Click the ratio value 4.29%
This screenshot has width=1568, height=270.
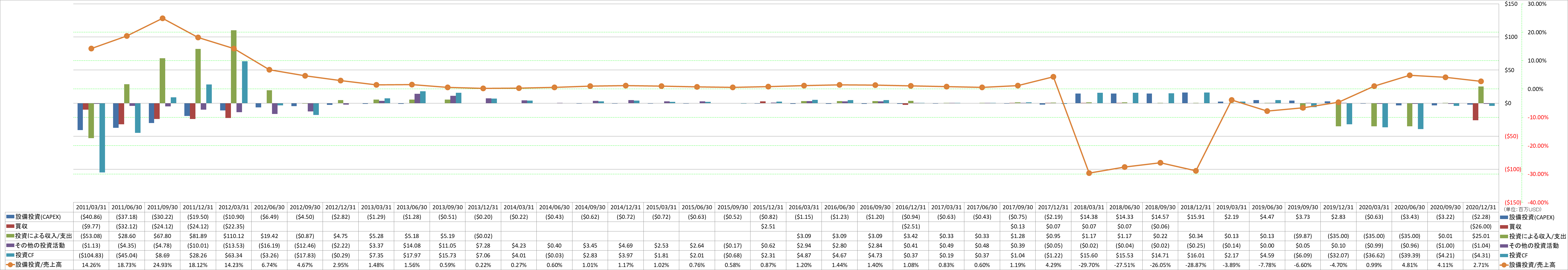coord(1052,265)
